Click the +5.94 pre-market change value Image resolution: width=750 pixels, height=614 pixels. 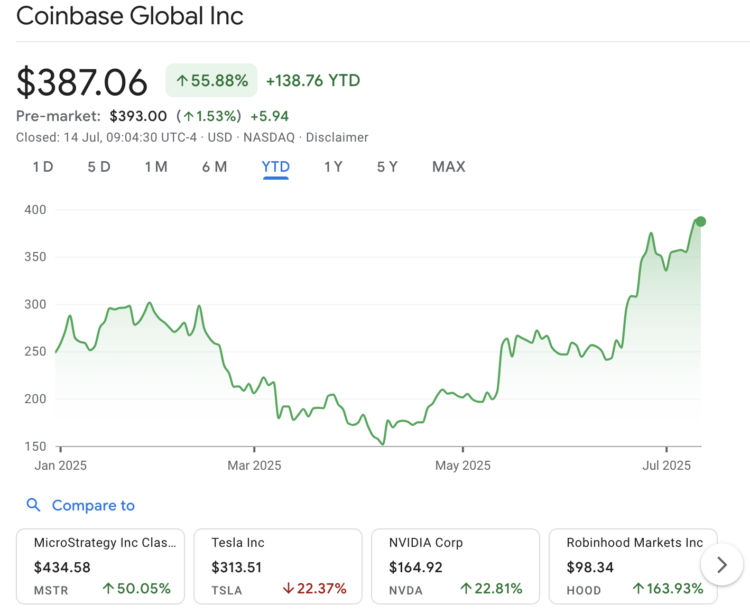[x=270, y=116]
